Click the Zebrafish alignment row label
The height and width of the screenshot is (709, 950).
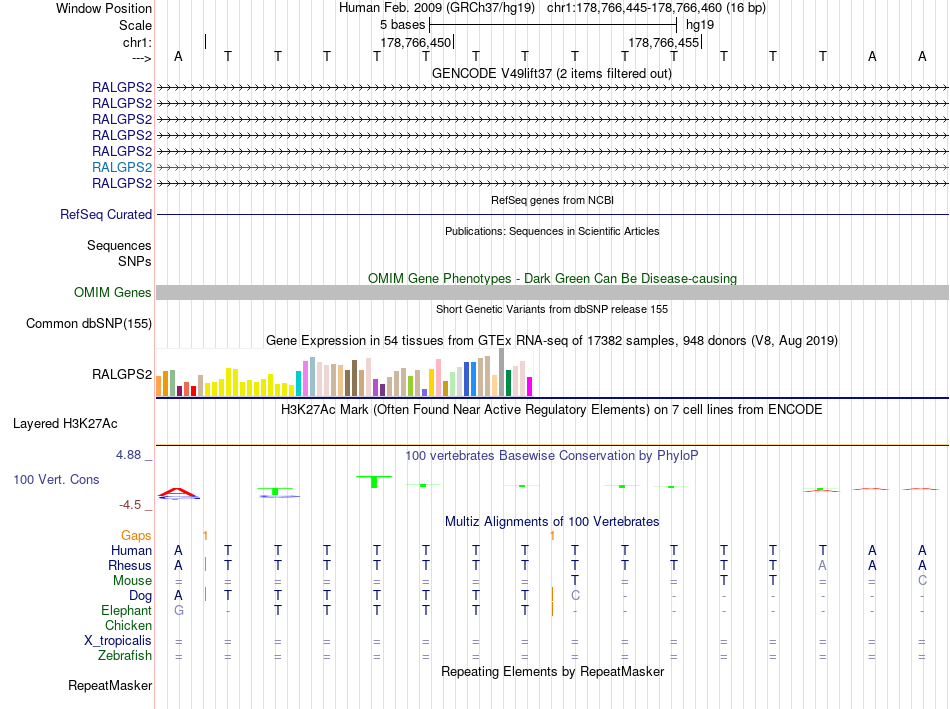coord(125,656)
